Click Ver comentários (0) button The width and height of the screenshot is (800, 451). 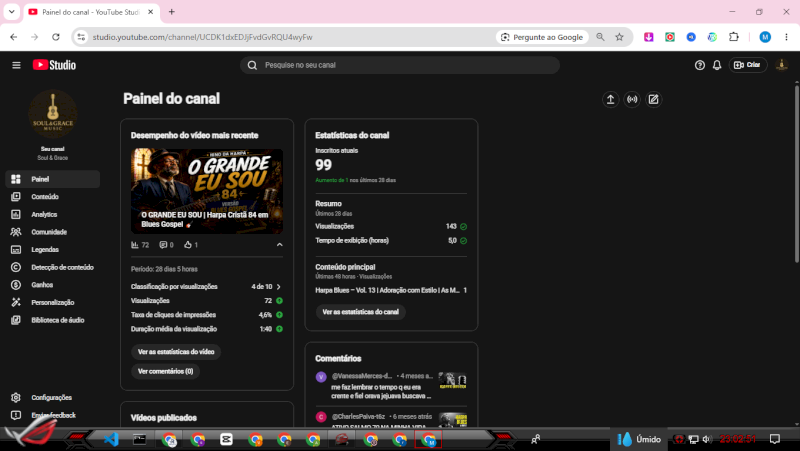(165, 371)
